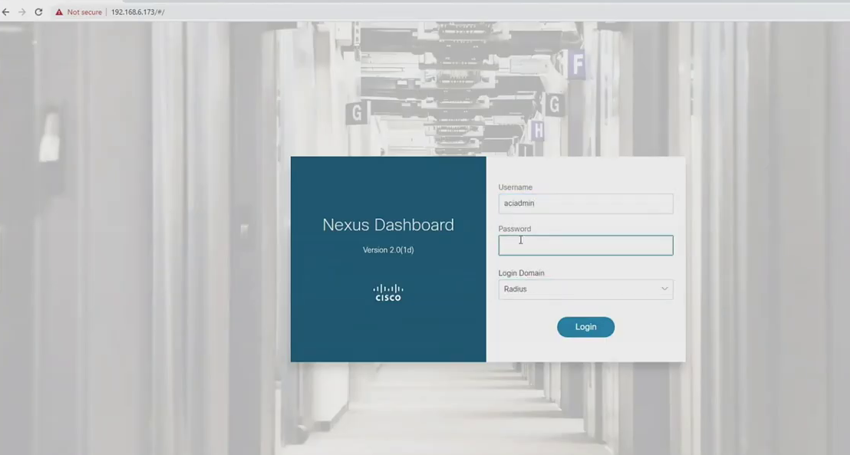
Task: Click the chevron arrow in the Login Domain box
Action: (664, 289)
